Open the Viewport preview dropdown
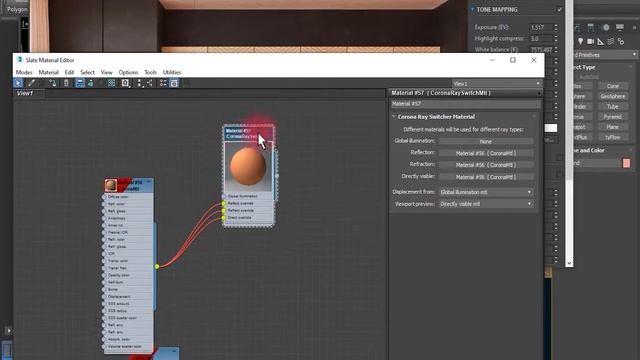 (x=486, y=204)
